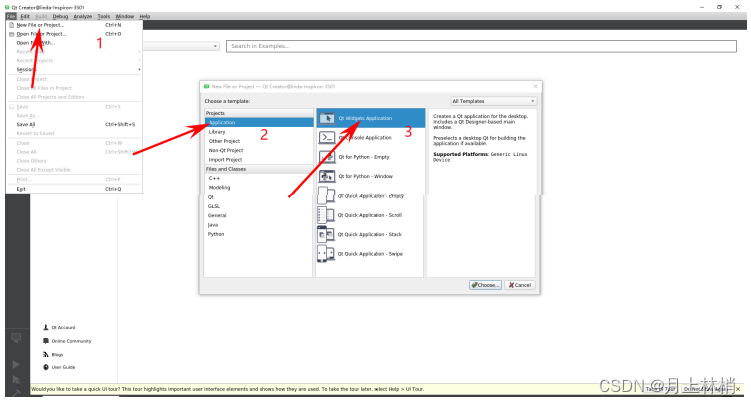Select Java under Files and Classes
The width and height of the screenshot is (751, 404).
(259, 225)
